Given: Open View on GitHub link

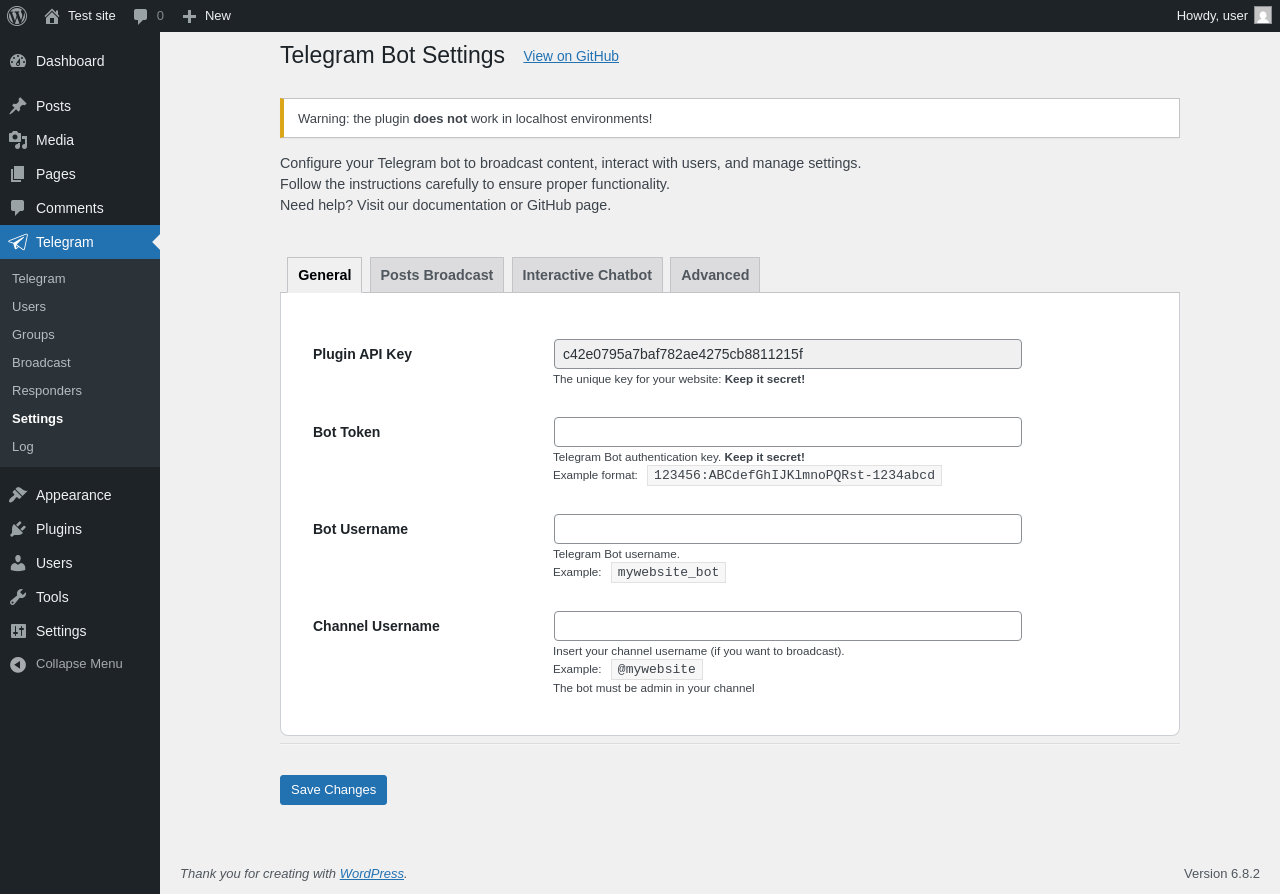Looking at the screenshot, I should [571, 56].
